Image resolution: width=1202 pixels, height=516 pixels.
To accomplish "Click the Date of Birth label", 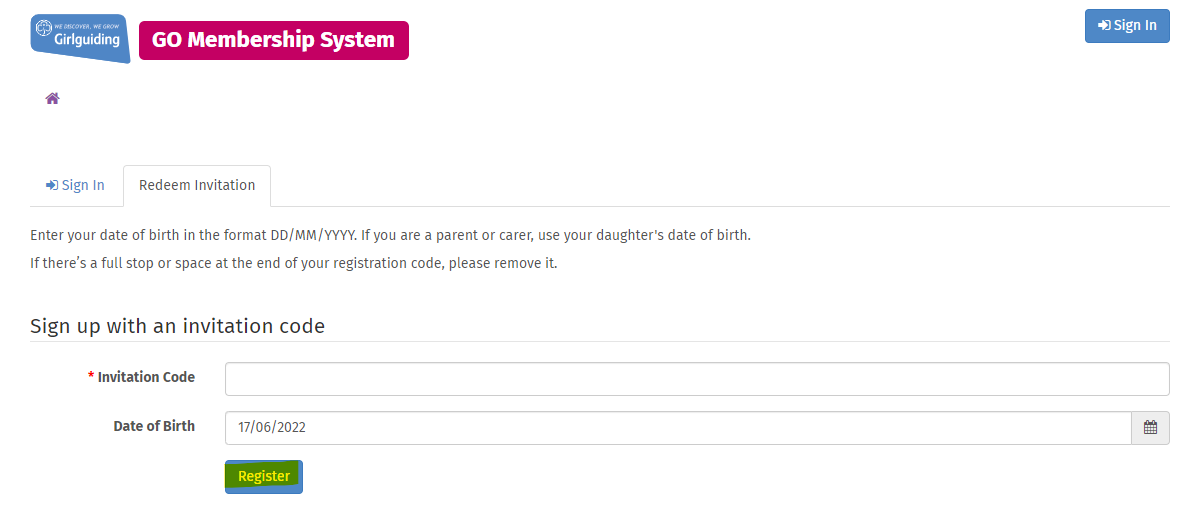I will (154, 426).
